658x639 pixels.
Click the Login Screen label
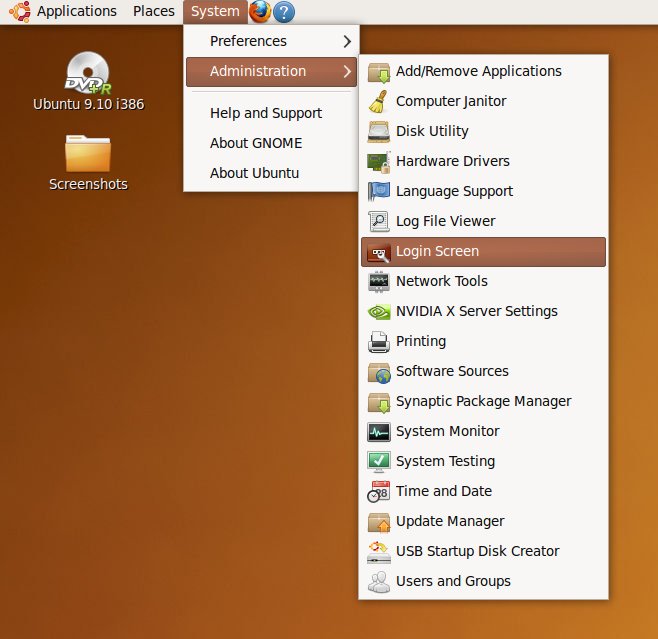click(437, 251)
